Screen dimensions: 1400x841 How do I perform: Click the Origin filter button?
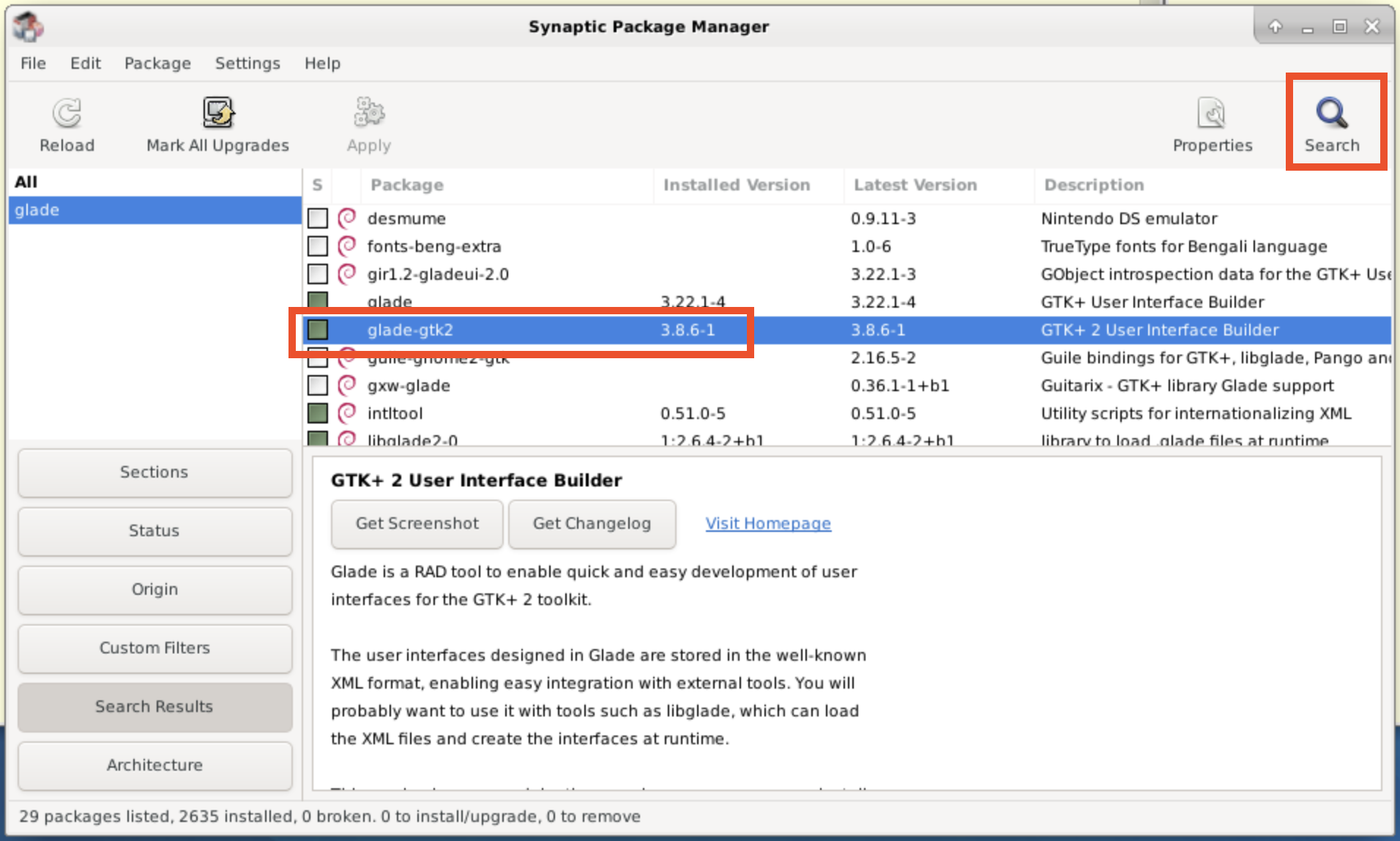coord(154,590)
